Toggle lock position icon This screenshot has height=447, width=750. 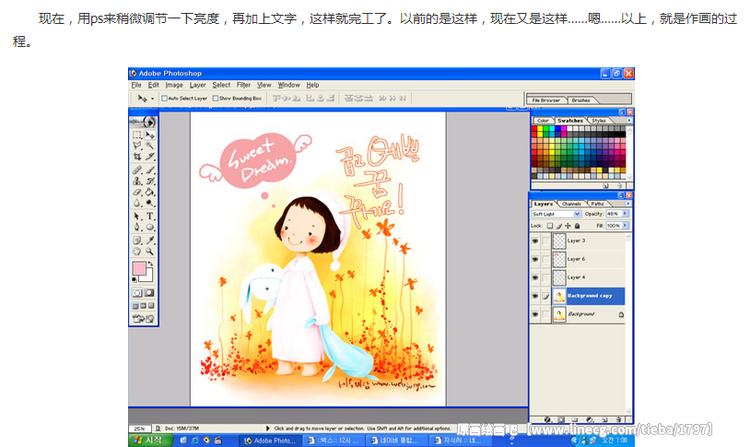click(x=568, y=226)
